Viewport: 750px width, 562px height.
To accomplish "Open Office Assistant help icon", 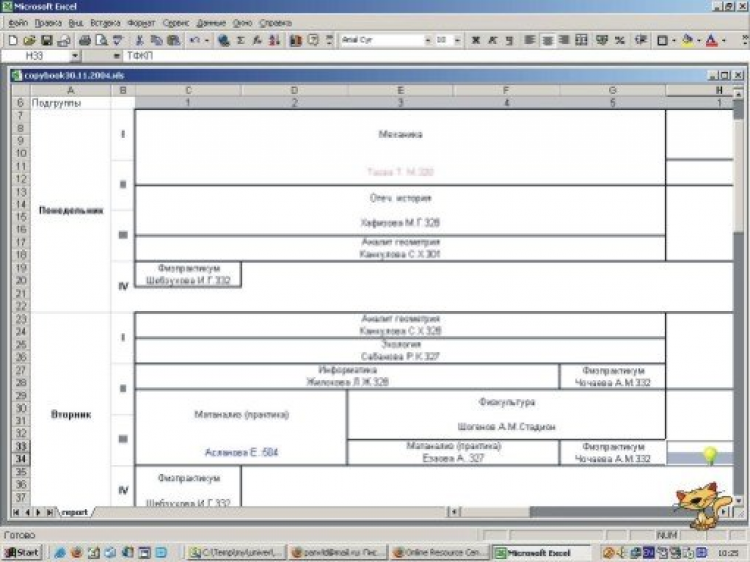I will tap(313, 41).
